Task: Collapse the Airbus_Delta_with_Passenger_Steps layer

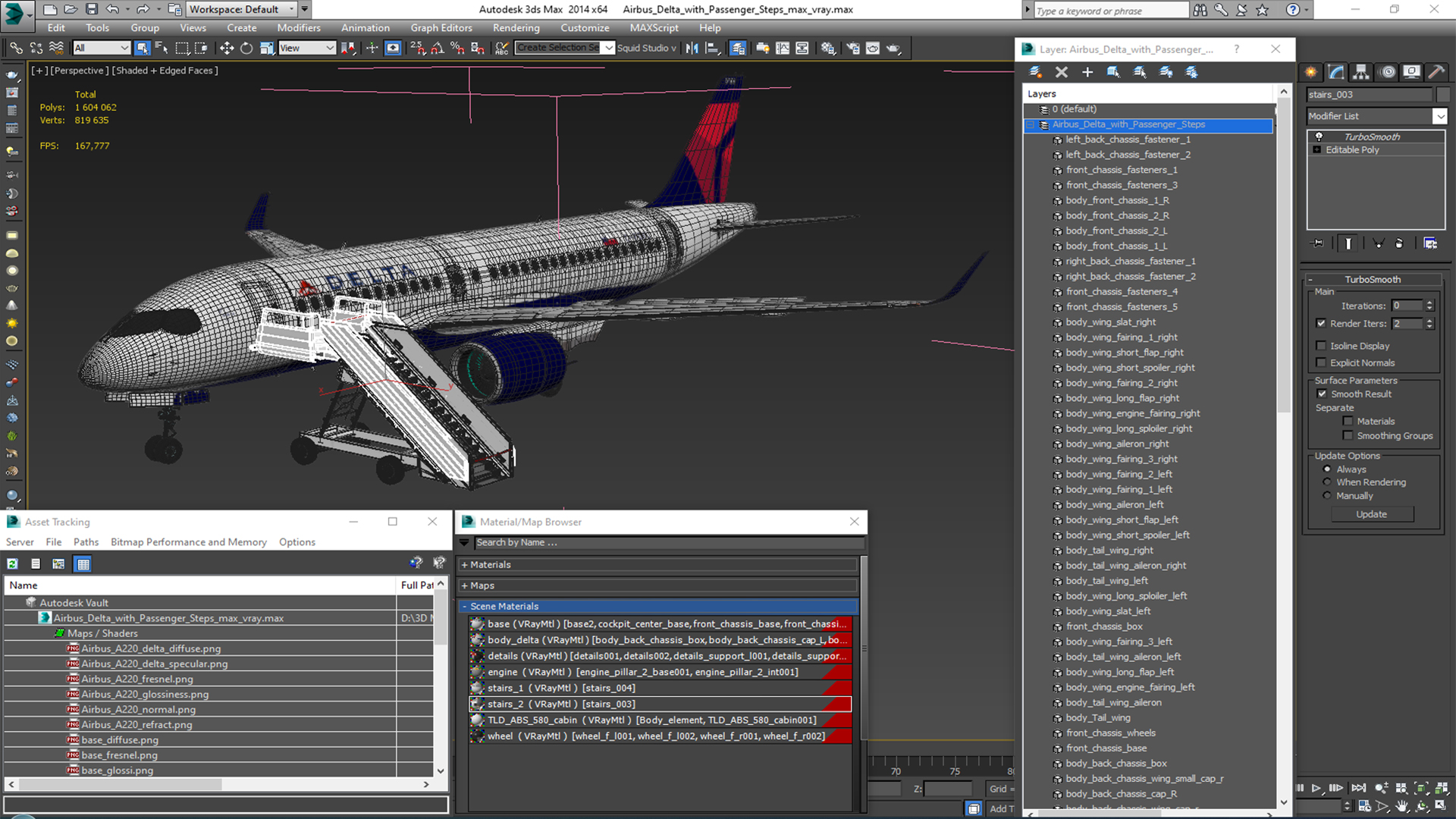Action: (1030, 124)
